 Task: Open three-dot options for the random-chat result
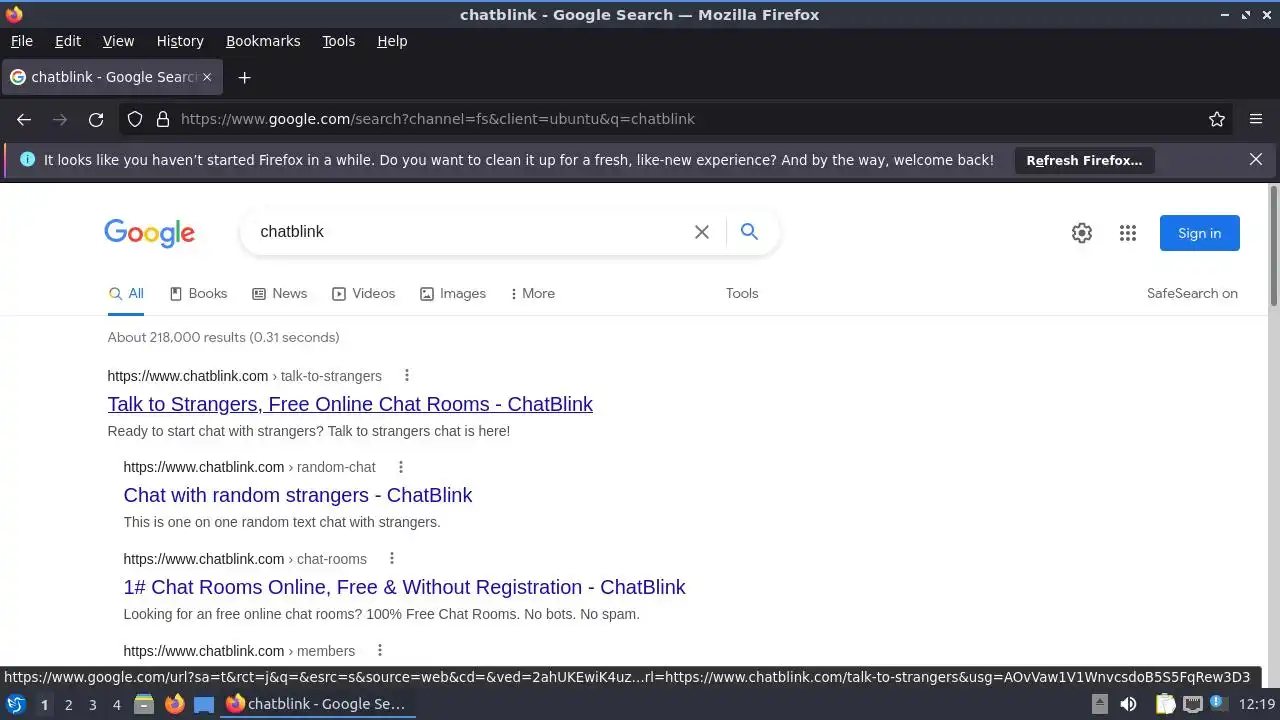[x=400, y=467]
